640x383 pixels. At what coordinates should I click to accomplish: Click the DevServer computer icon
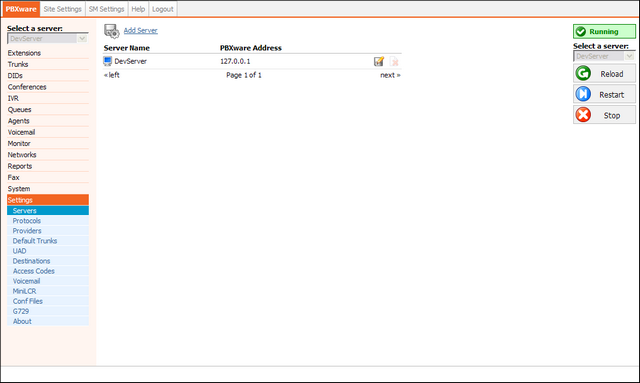point(107,61)
